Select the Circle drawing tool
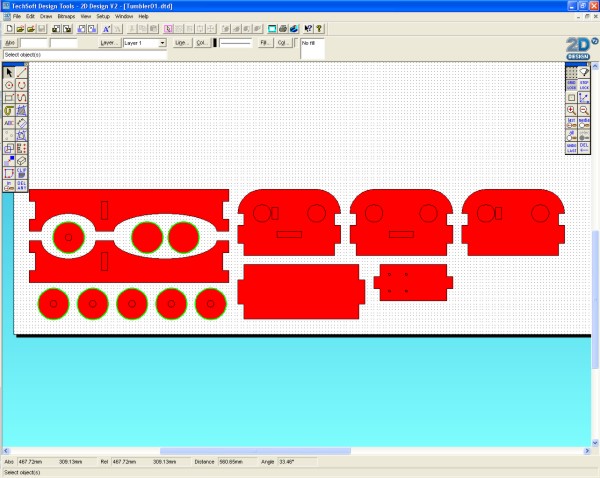600x478 pixels. (9, 85)
